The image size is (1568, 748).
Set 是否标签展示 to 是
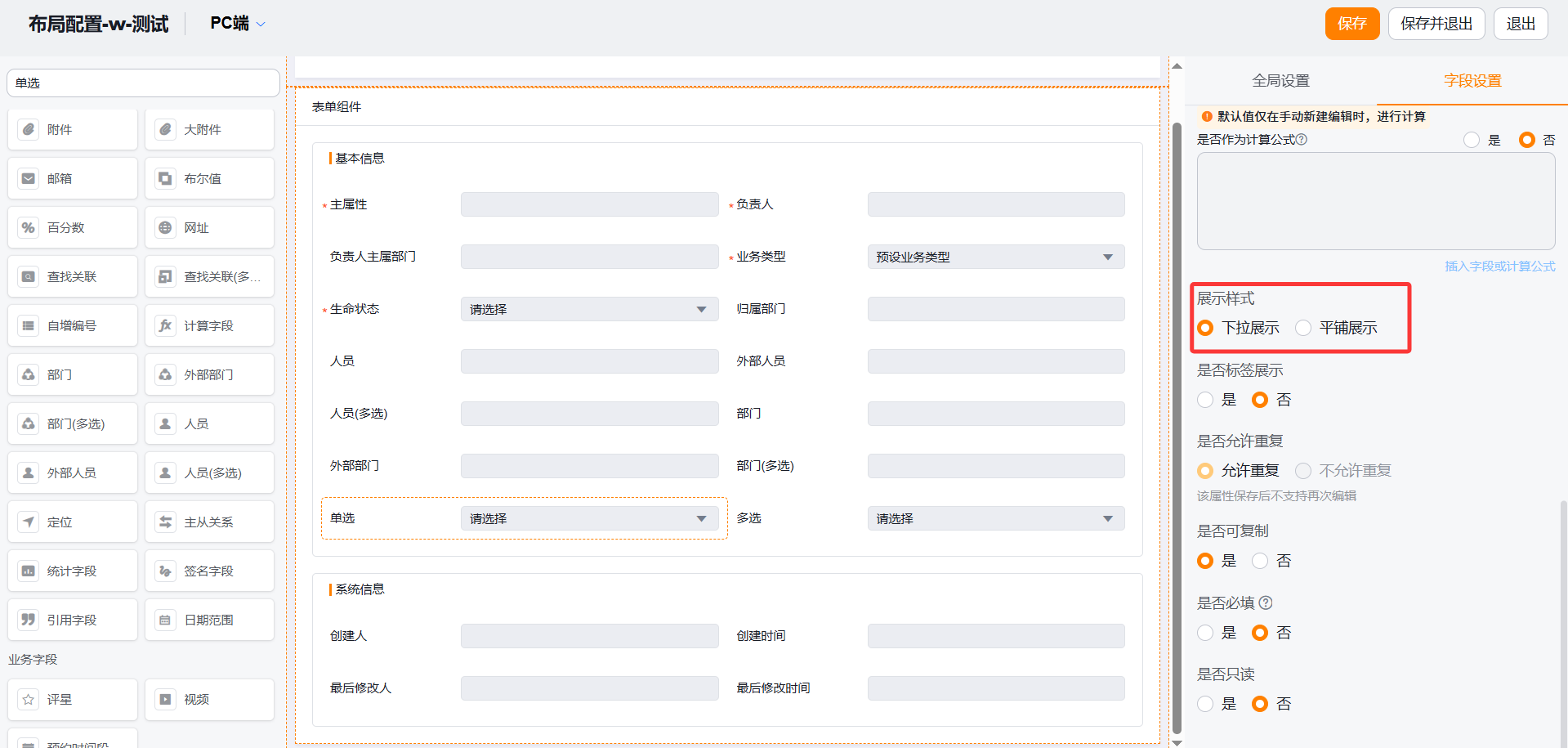pyautogui.click(x=1205, y=400)
